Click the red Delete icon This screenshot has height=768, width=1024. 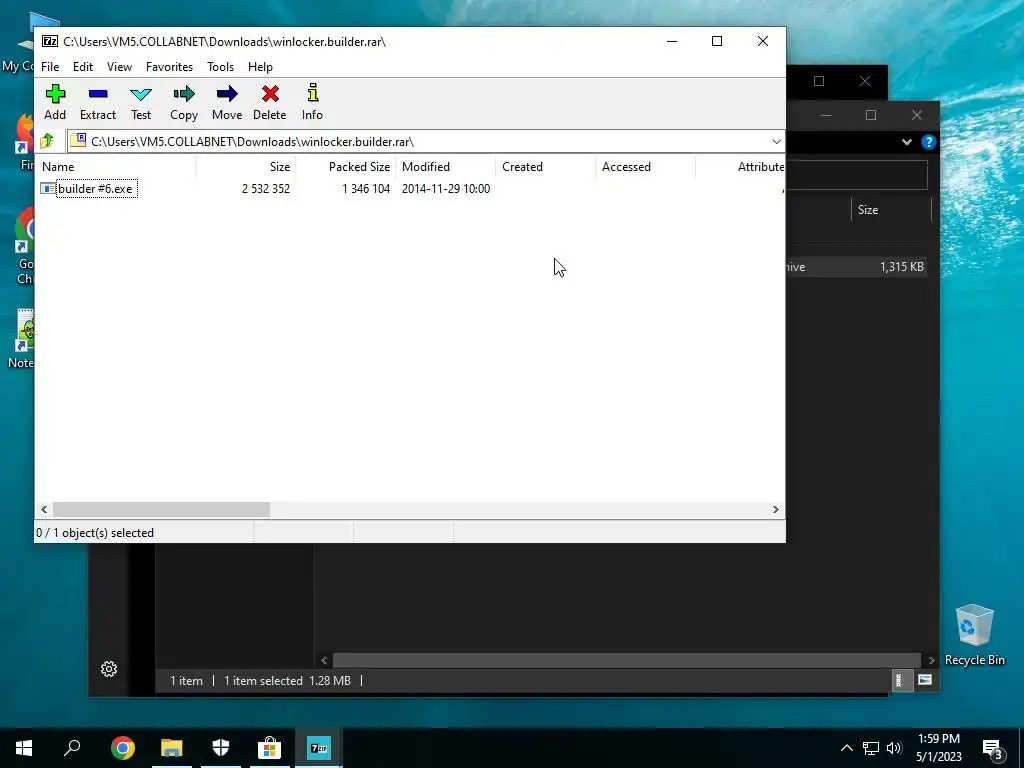point(270,94)
